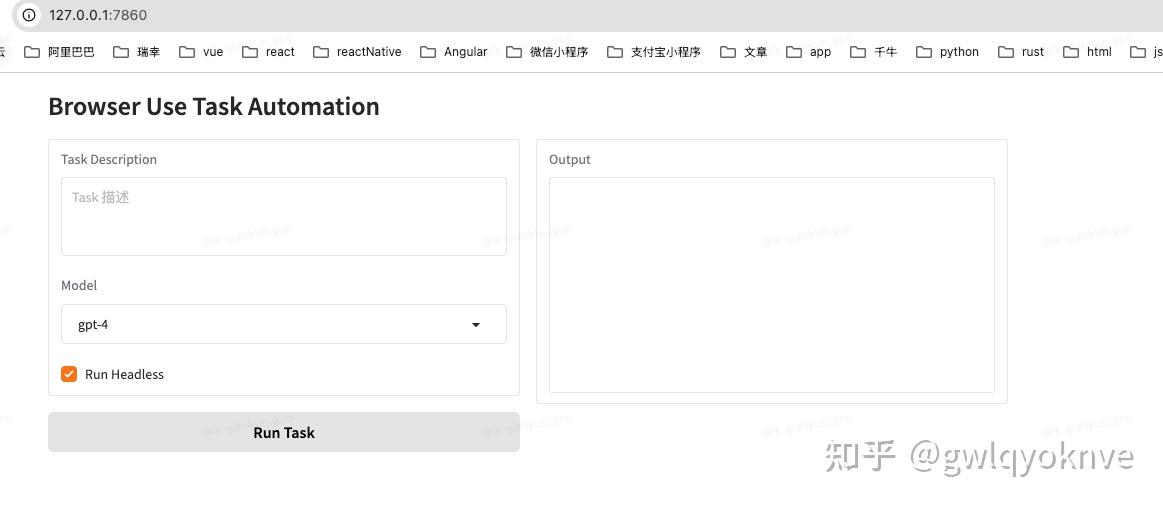Open the react bookmark folder
Screen dimensions: 1163x508
(268, 52)
